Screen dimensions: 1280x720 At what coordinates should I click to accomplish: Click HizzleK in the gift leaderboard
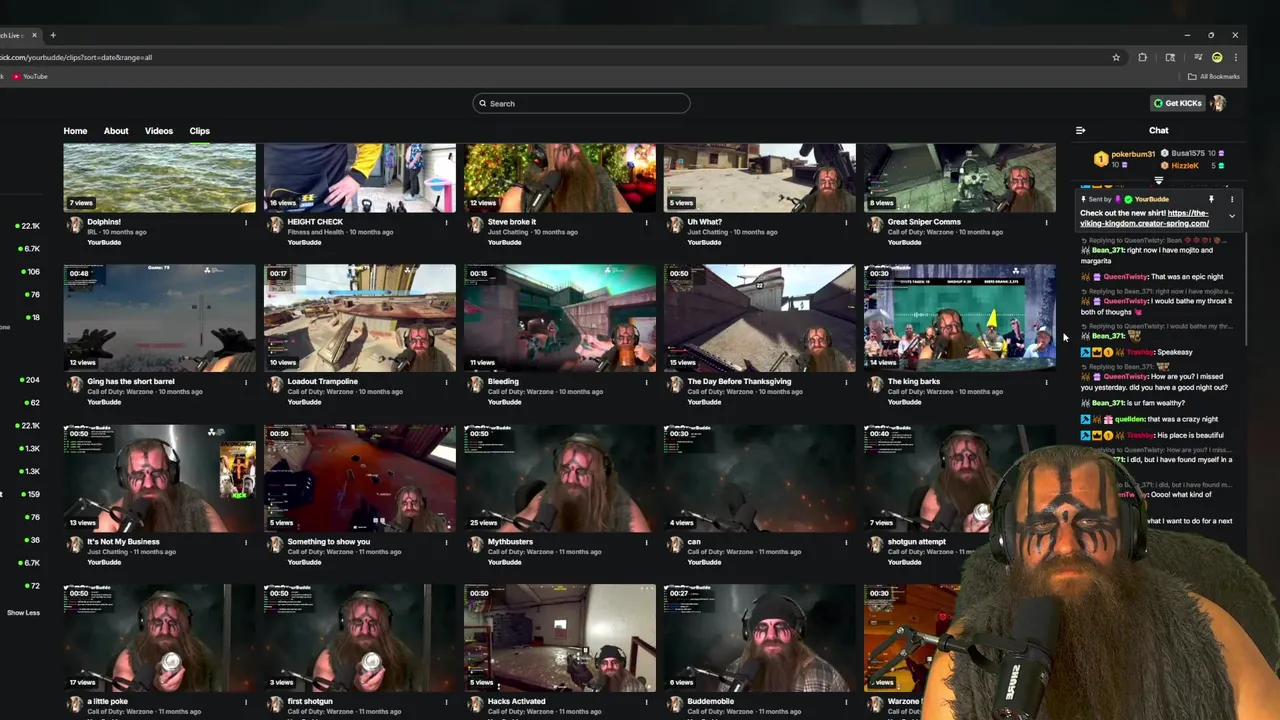pos(1185,166)
